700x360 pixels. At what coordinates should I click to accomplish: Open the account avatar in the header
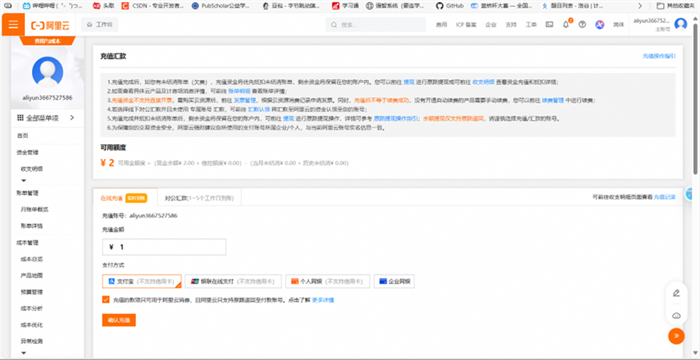click(x=680, y=24)
